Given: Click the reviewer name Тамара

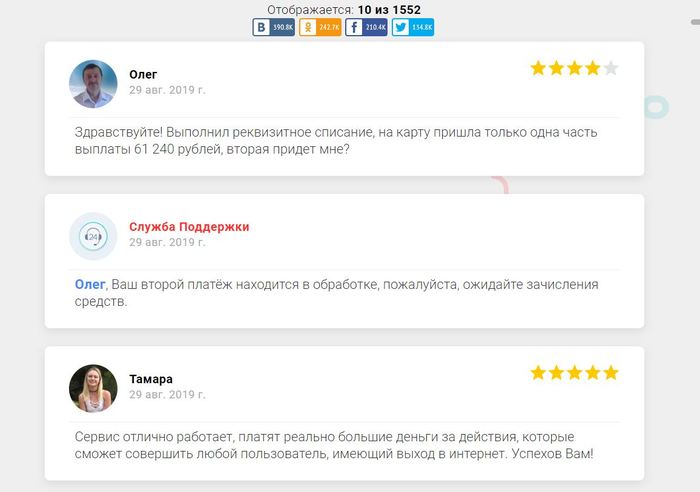Looking at the screenshot, I should coord(151,379).
